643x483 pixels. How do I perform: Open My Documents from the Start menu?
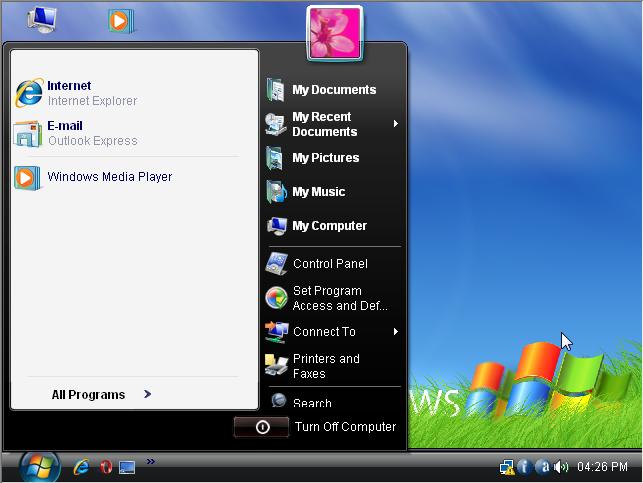pos(332,90)
